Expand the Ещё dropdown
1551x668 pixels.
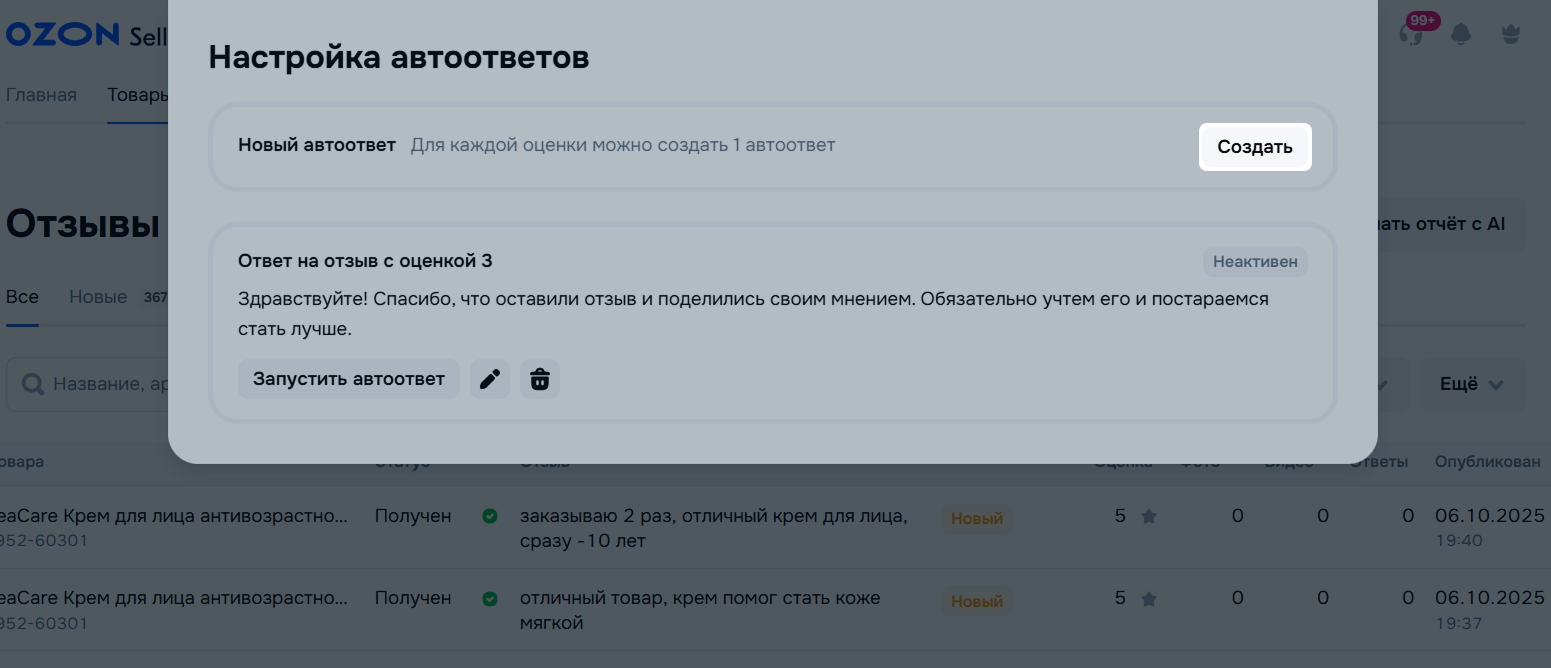coord(1472,385)
